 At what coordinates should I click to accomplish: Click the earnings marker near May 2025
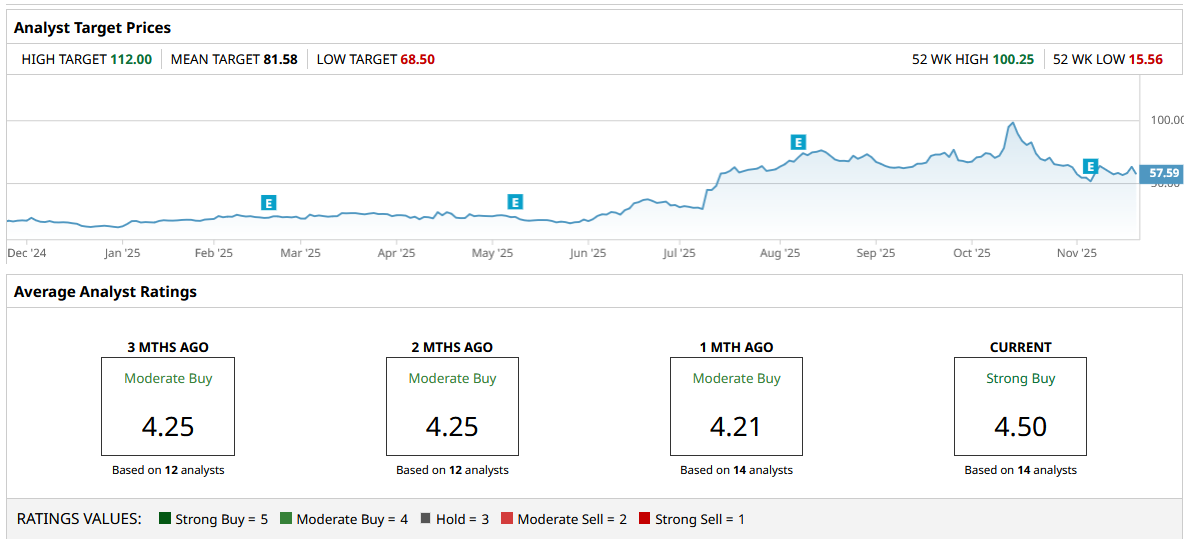point(515,202)
